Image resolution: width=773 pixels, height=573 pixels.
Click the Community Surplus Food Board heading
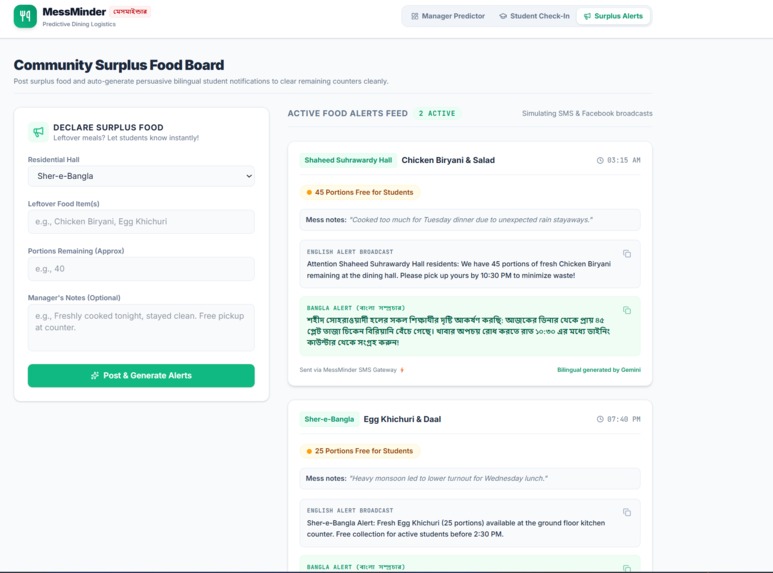(119, 65)
